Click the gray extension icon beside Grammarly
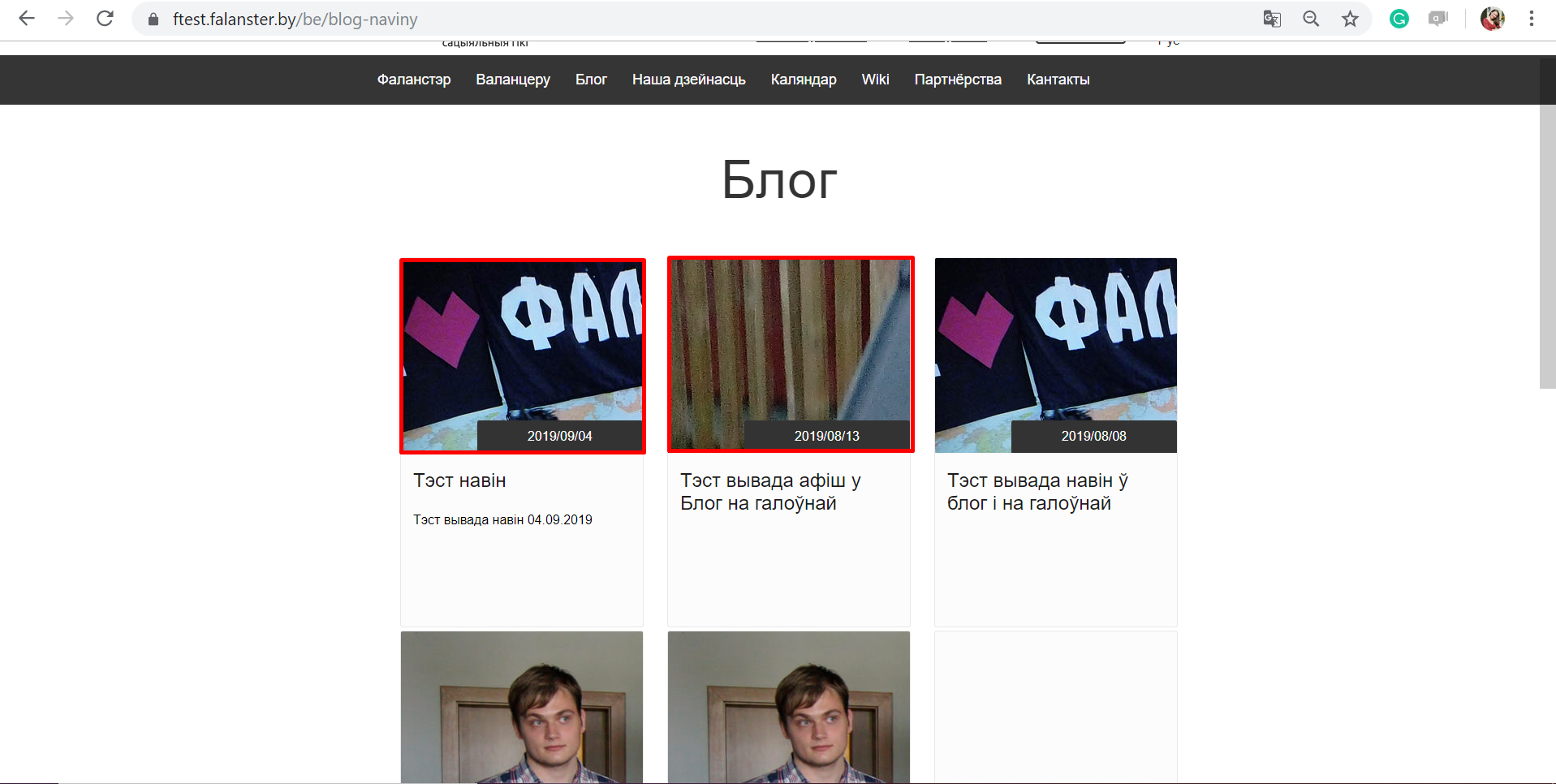This screenshot has height=784, width=1556. (1438, 19)
